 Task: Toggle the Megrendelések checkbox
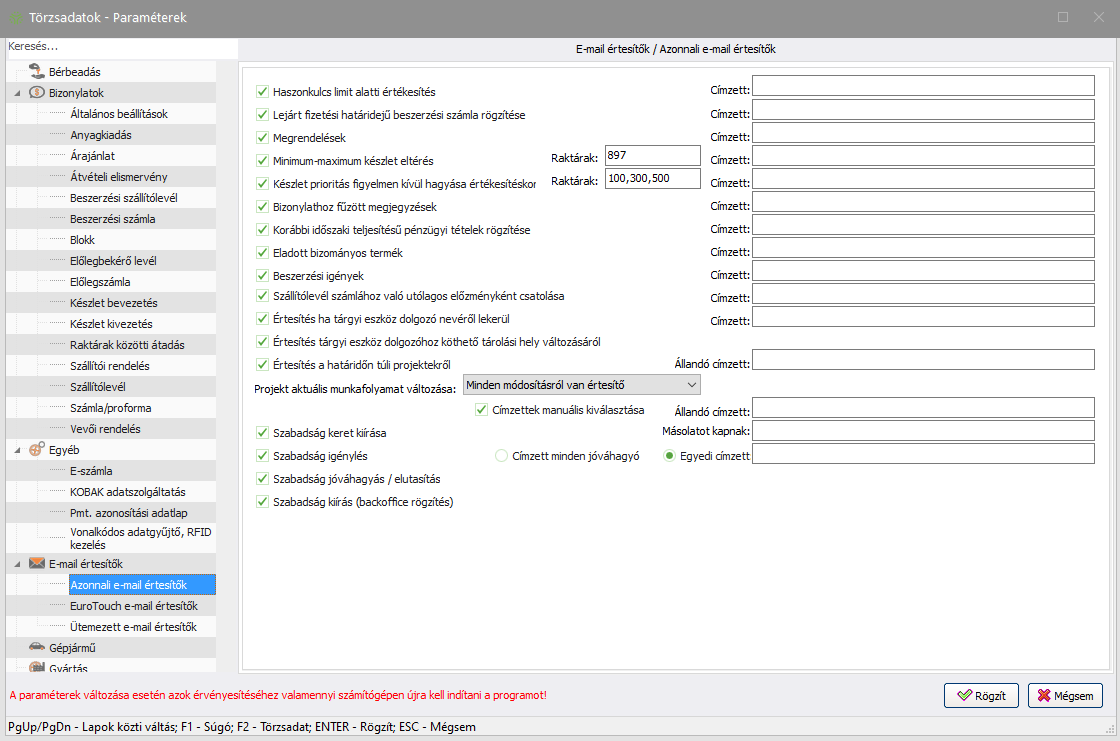[x=263, y=138]
